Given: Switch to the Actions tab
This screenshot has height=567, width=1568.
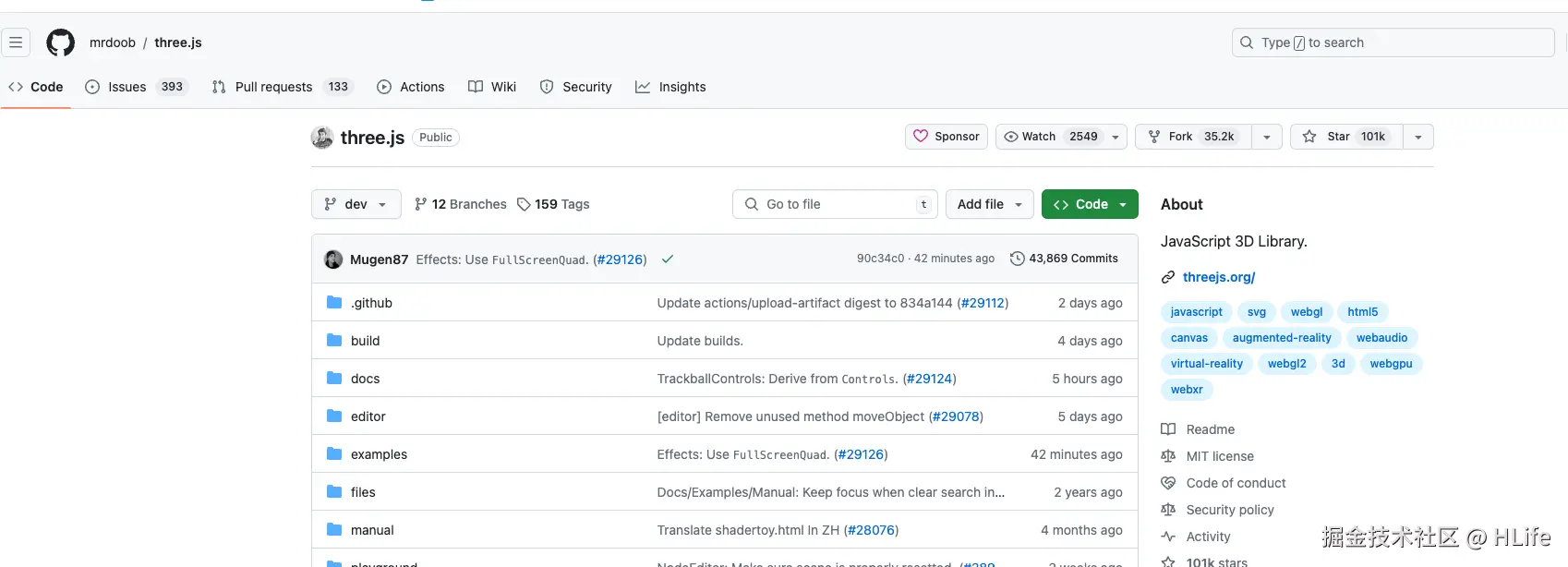Looking at the screenshot, I should coord(411,87).
